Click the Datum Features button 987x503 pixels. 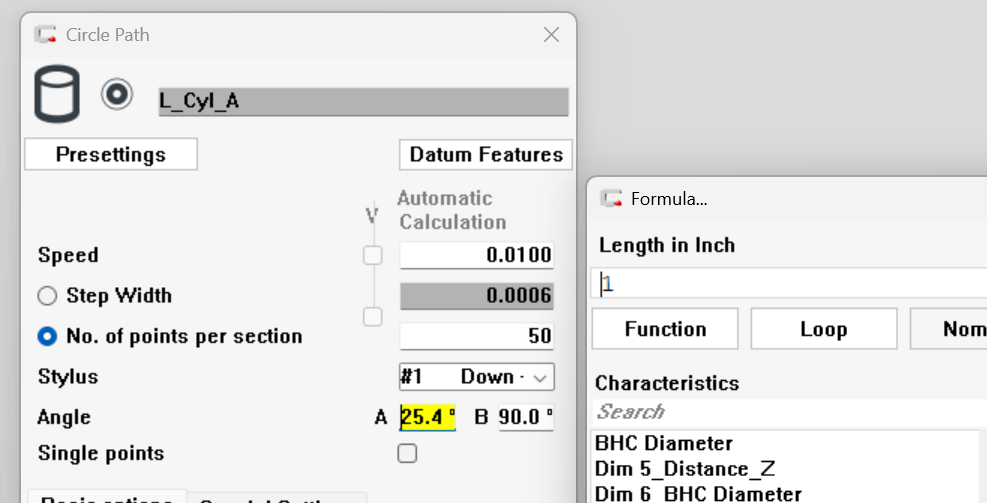pyautogui.click(x=486, y=154)
